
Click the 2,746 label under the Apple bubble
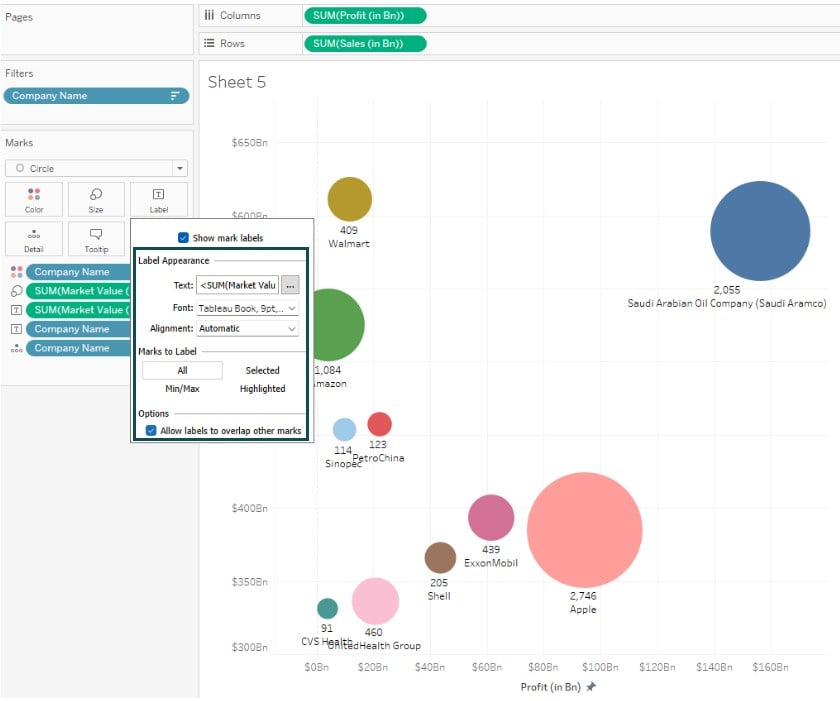(x=583, y=596)
